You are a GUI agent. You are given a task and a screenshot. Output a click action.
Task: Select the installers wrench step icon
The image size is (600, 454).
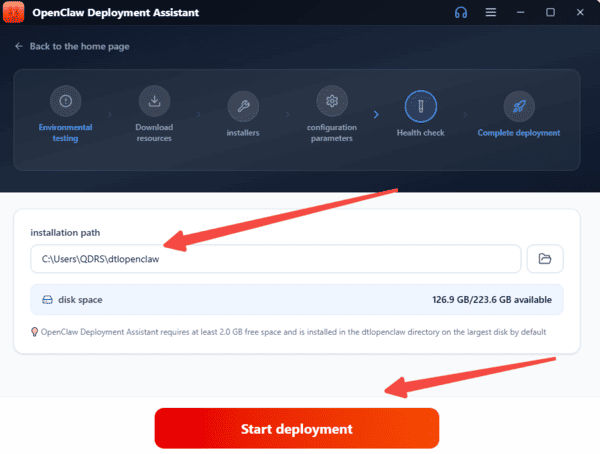[243, 106]
